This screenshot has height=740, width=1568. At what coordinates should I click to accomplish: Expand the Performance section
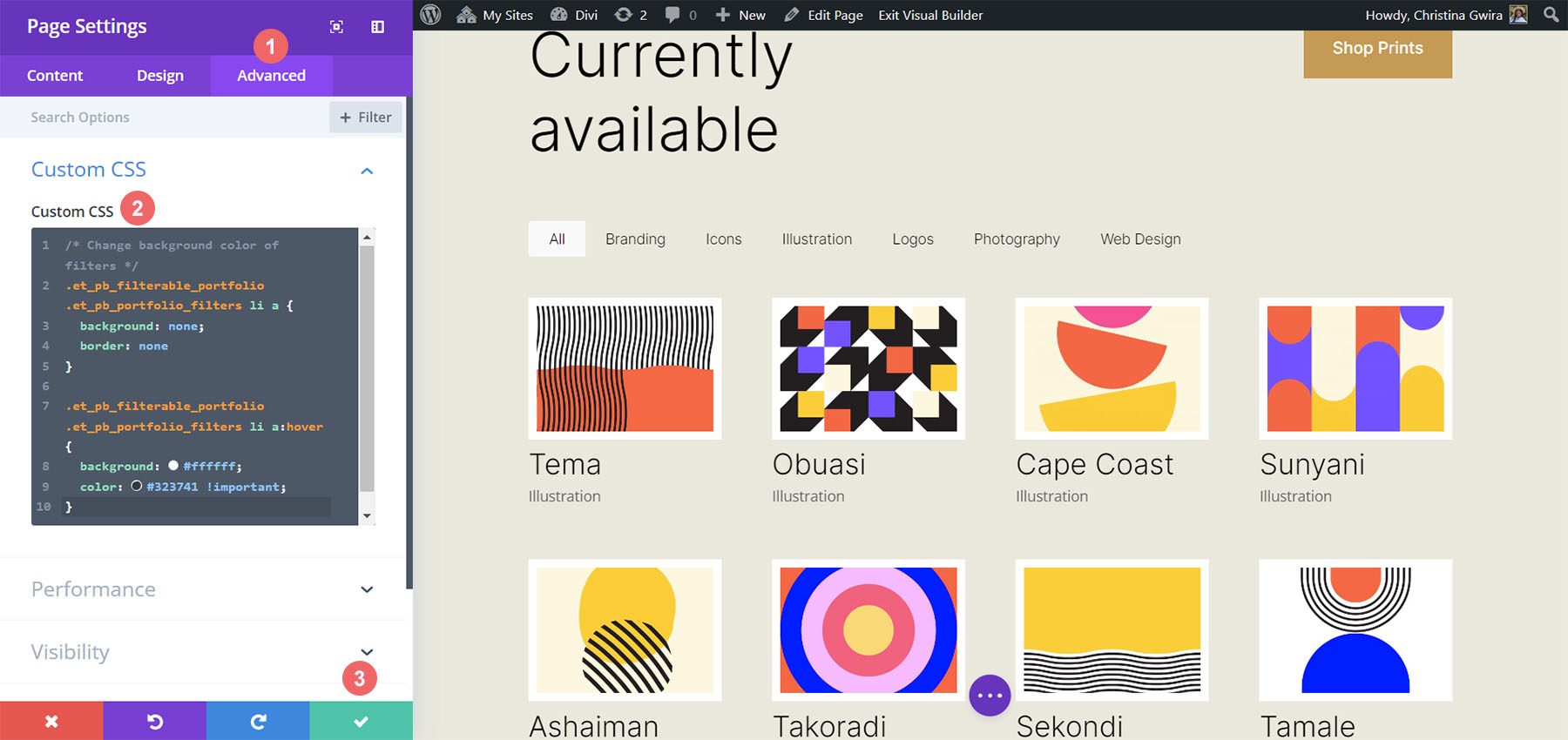coord(204,589)
